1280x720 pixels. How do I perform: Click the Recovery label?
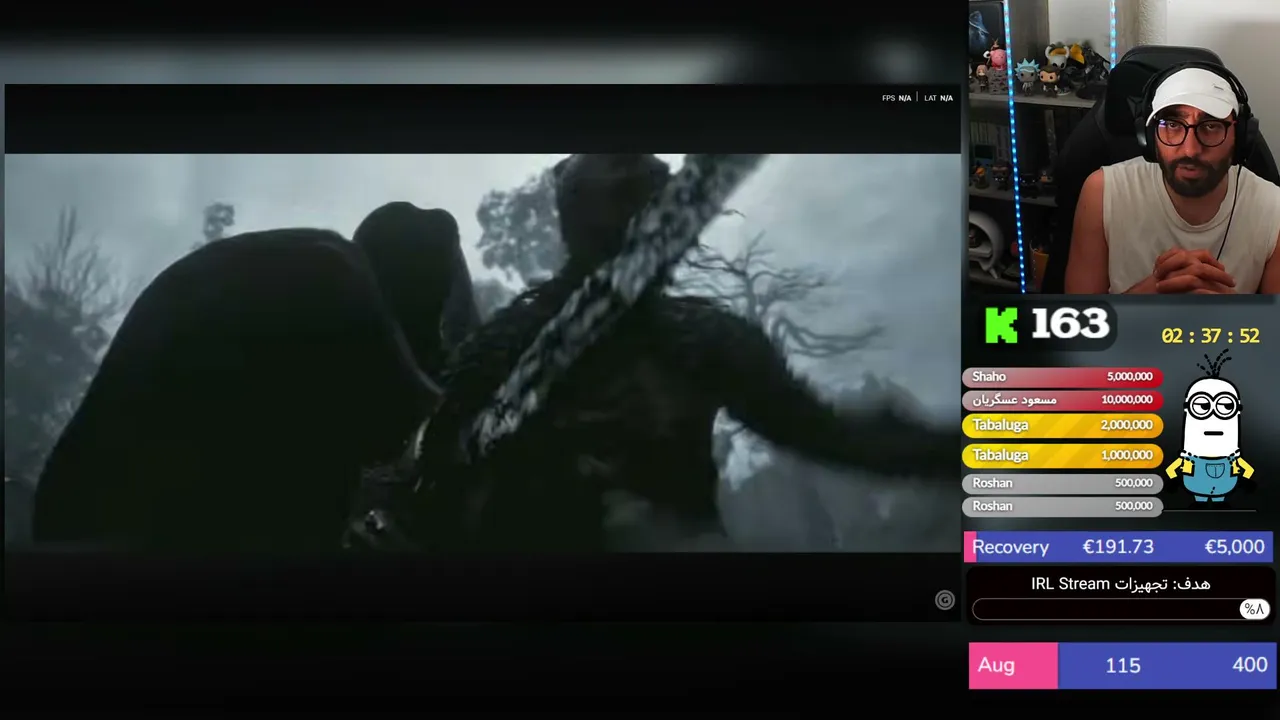[1010, 547]
